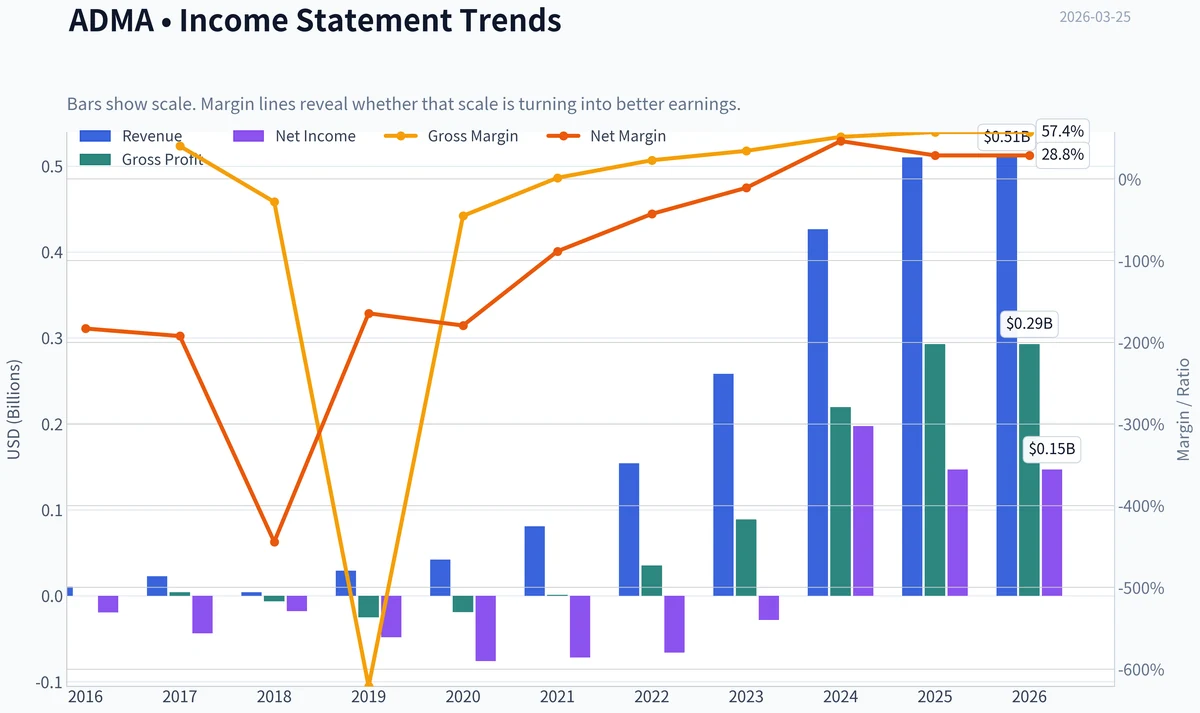Click the purple Net Income legend swatch
1200x713 pixels.
pyautogui.click(x=248, y=136)
